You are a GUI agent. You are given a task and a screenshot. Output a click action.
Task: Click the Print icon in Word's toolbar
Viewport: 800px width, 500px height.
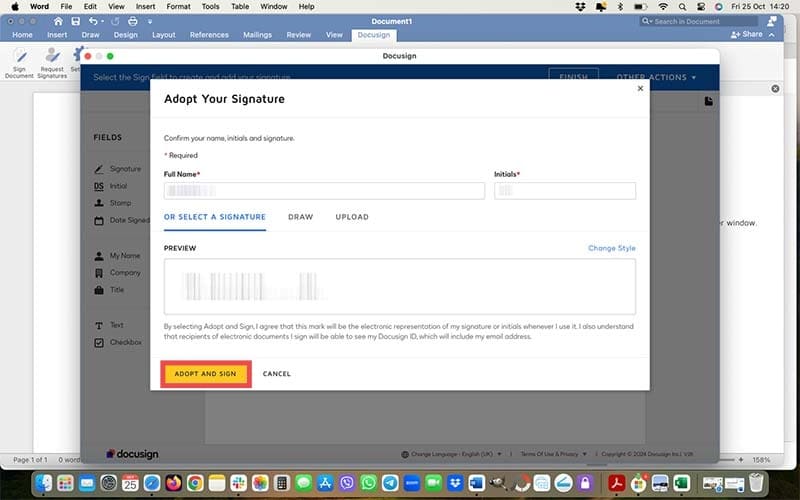133,21
